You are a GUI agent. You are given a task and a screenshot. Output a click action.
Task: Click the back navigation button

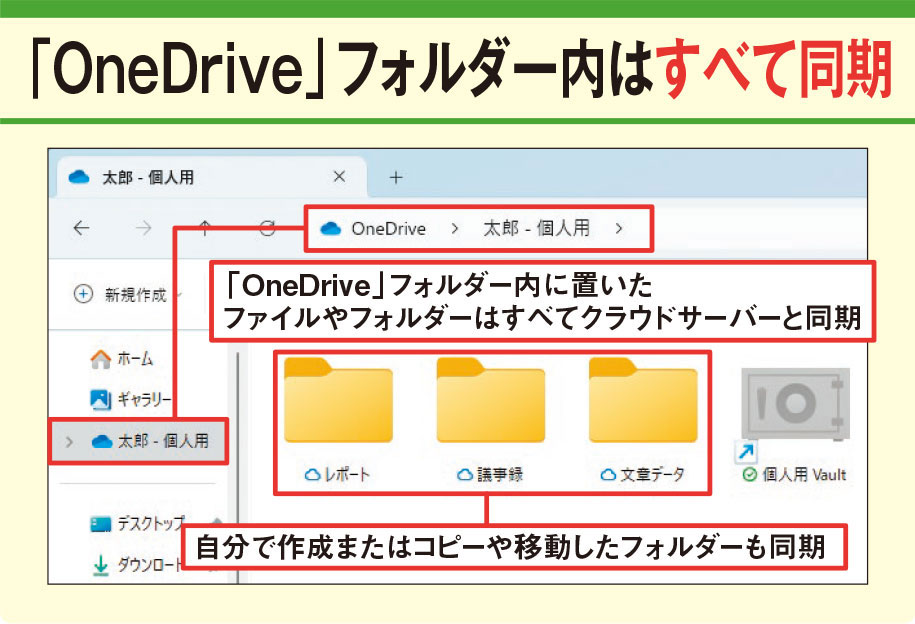click(x=79, y=229)
